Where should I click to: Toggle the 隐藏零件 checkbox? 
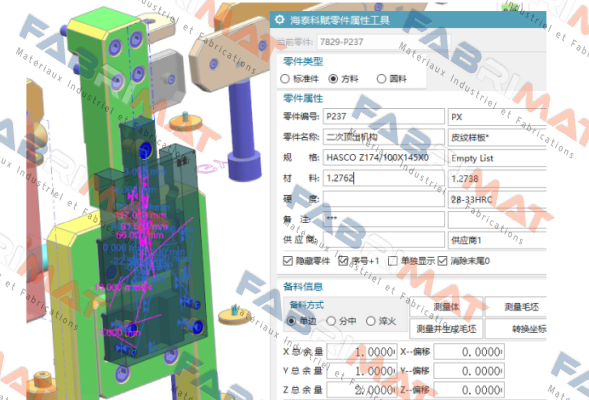(288, 261)
